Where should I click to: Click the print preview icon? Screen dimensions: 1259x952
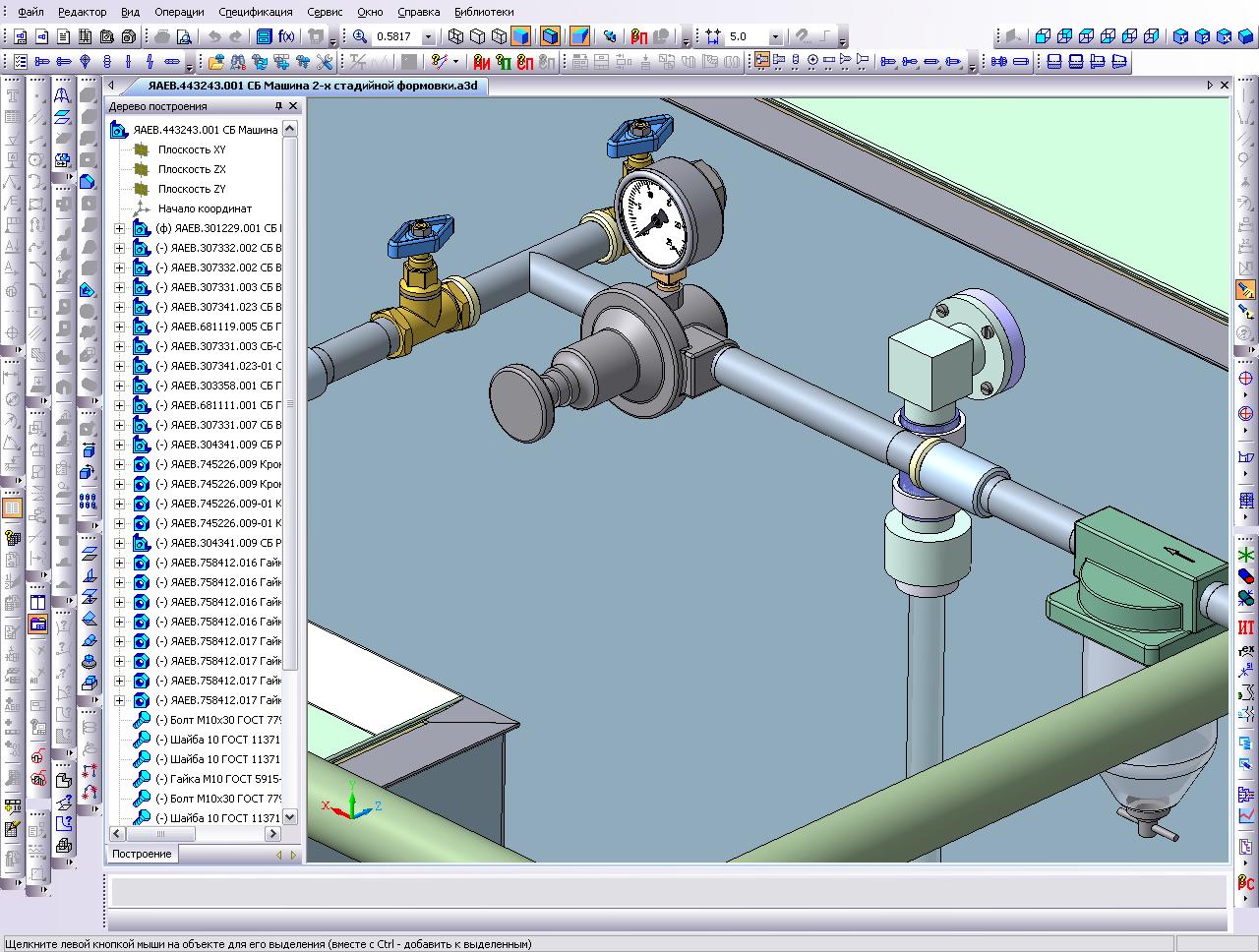(x=183, y=37)
